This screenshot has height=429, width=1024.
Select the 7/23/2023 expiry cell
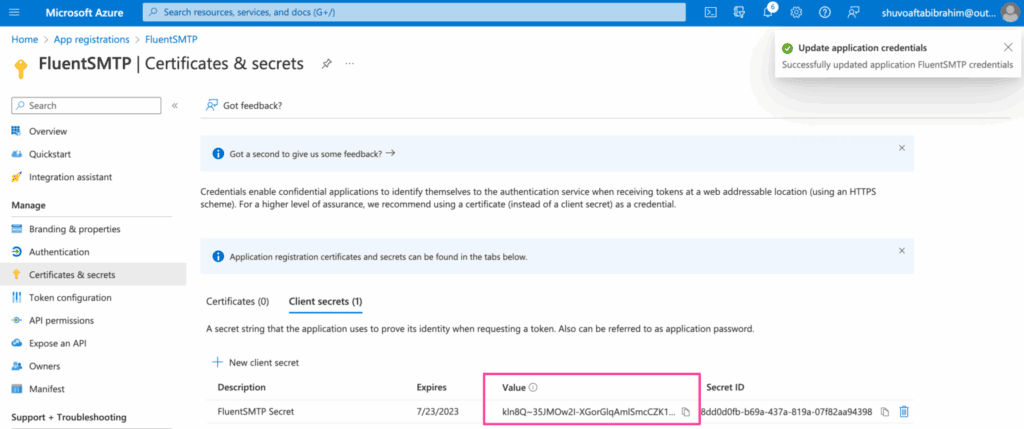coord(437,412)
